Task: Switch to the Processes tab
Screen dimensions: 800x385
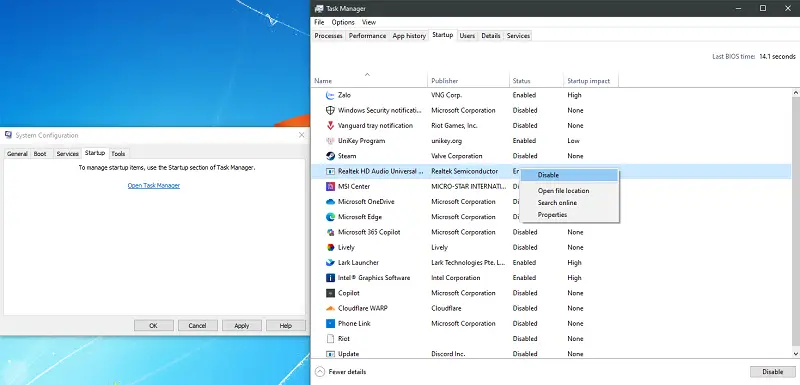Action: pos(329,36)
